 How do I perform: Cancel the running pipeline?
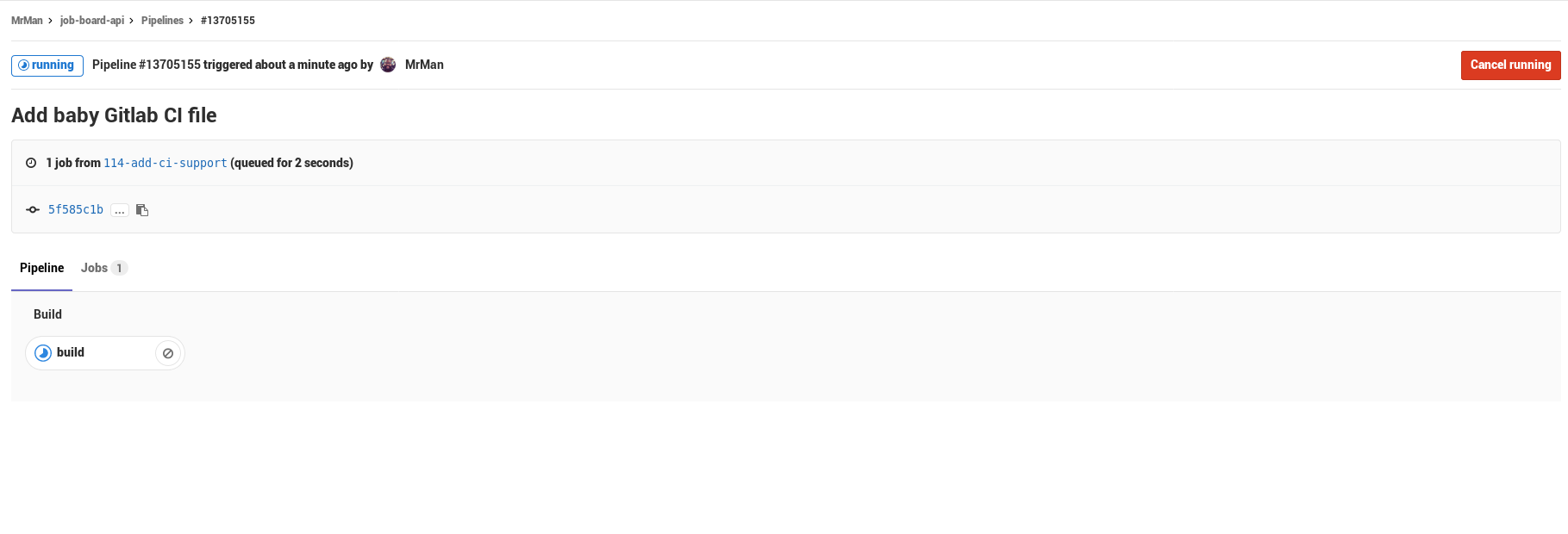[1510, 65]
